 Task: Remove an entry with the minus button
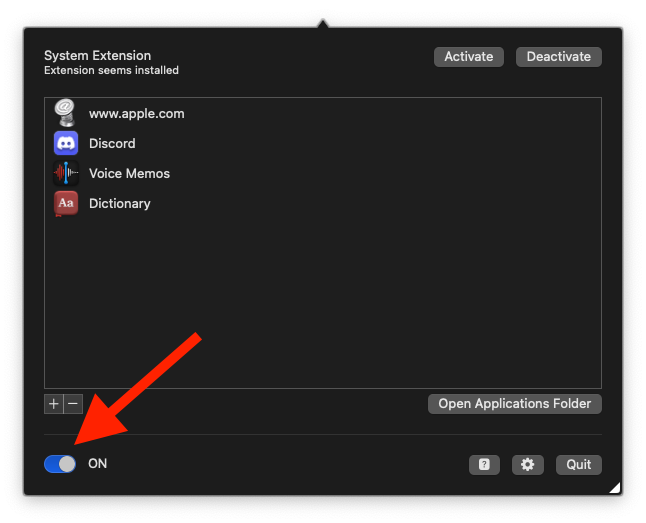coord(73,404)
